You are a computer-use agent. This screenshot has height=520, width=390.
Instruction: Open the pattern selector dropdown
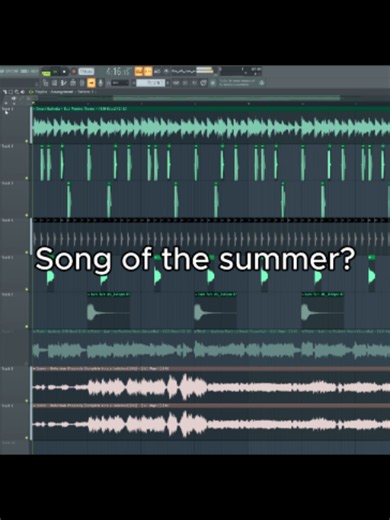[x=120, y=83]
